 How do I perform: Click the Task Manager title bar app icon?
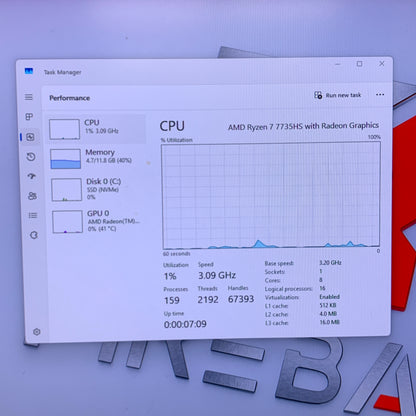(29, 71)
